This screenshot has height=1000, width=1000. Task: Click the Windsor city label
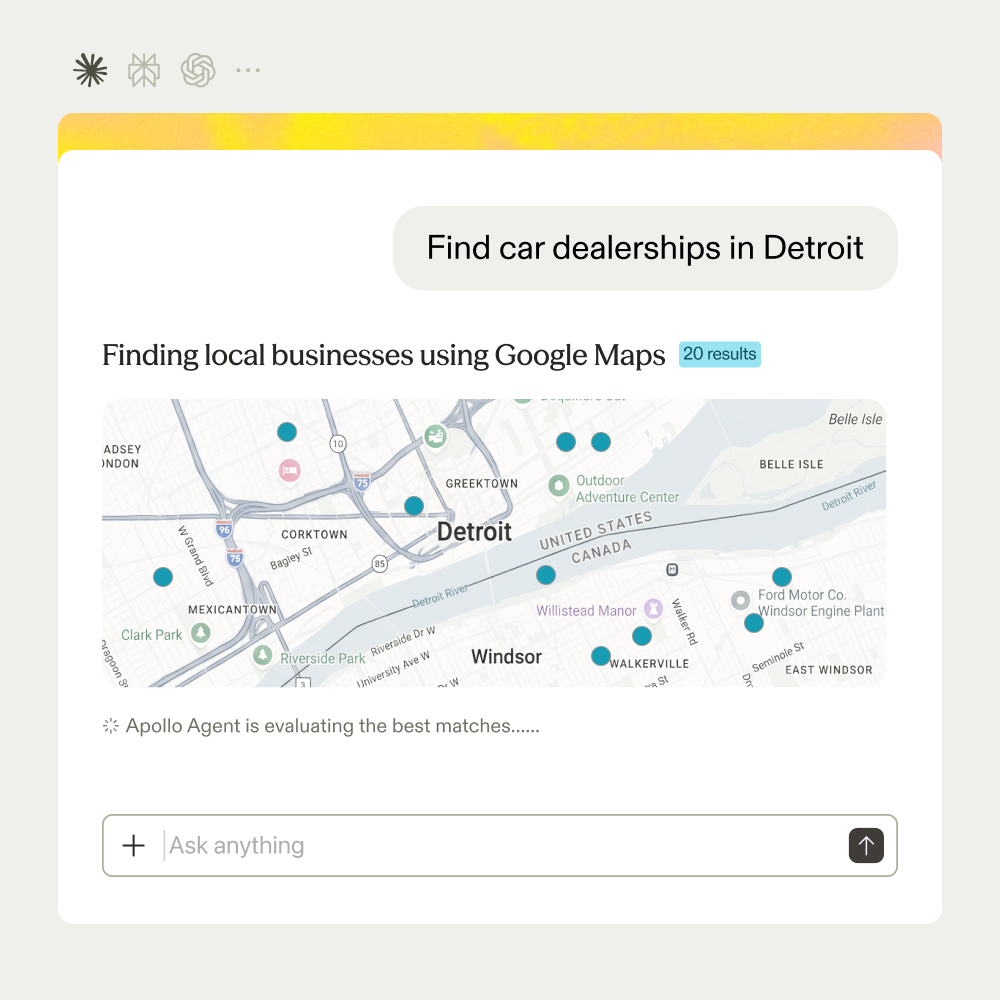(506, 656)
